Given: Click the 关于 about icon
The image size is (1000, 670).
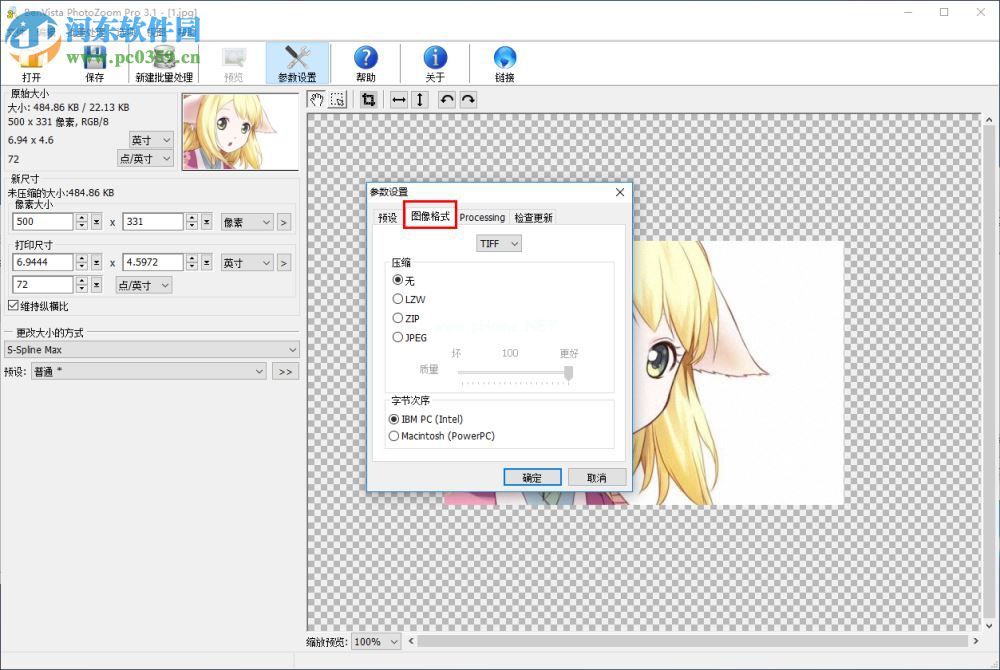Looking at the screenshot, I should [x=435, y=60].
